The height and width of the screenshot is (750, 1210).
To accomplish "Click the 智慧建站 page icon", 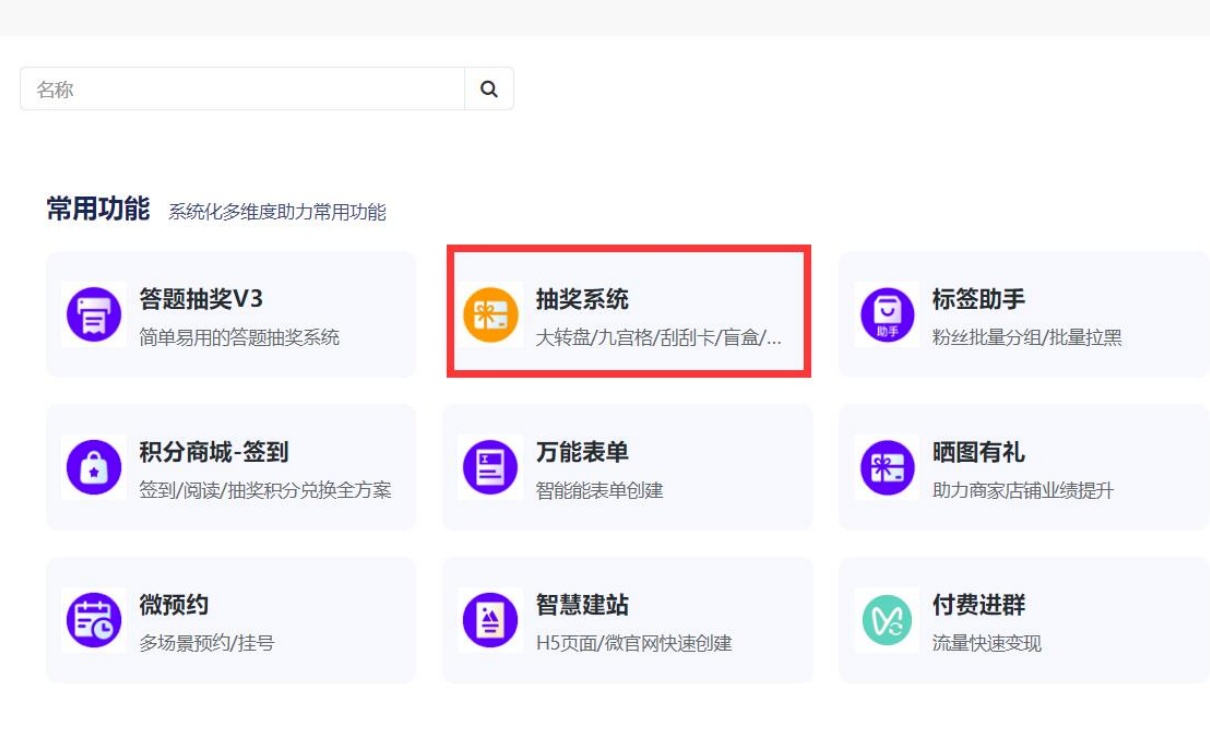I will point(489,619).
